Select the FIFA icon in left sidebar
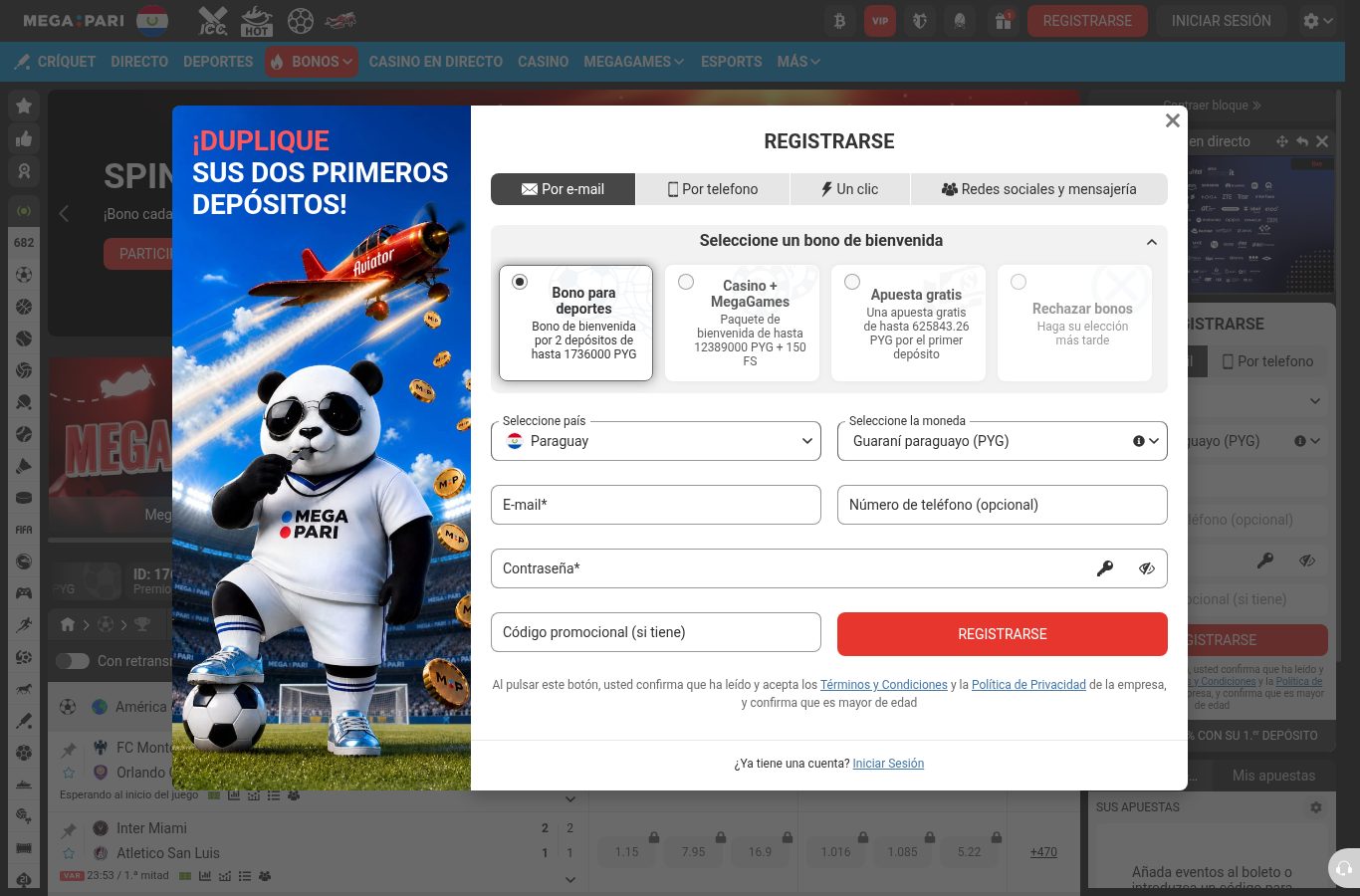1360x896 pixels. tap(24, 530)
